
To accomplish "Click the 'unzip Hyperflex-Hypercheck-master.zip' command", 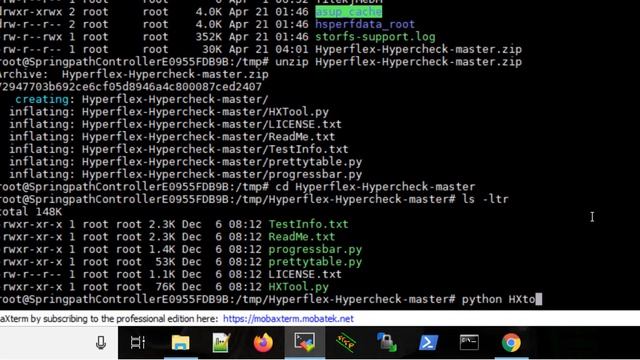I will click(x=398, y=62).
